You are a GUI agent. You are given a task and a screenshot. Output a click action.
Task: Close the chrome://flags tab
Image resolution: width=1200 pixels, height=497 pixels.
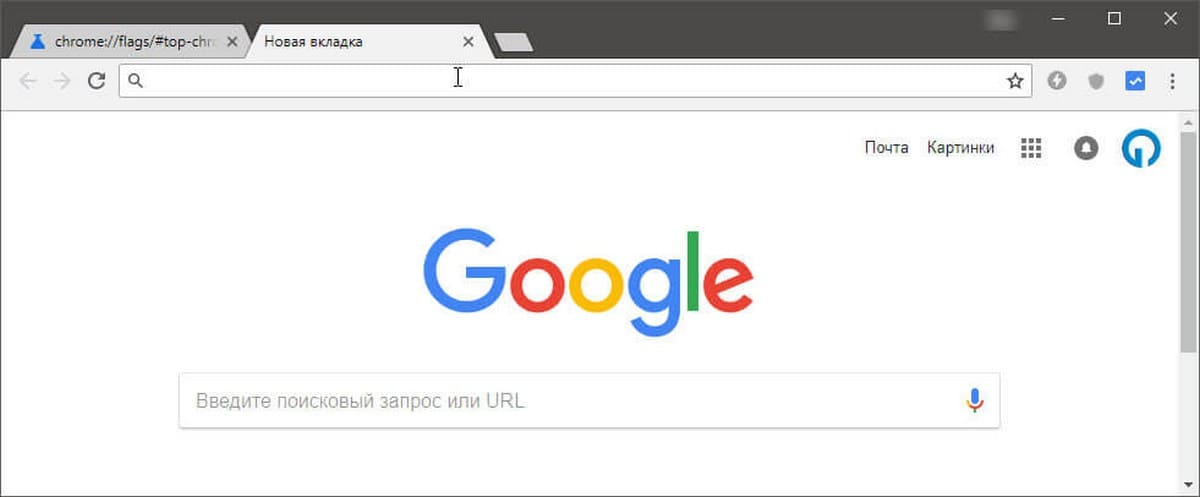pyautogui.click(x=232, y=42)
